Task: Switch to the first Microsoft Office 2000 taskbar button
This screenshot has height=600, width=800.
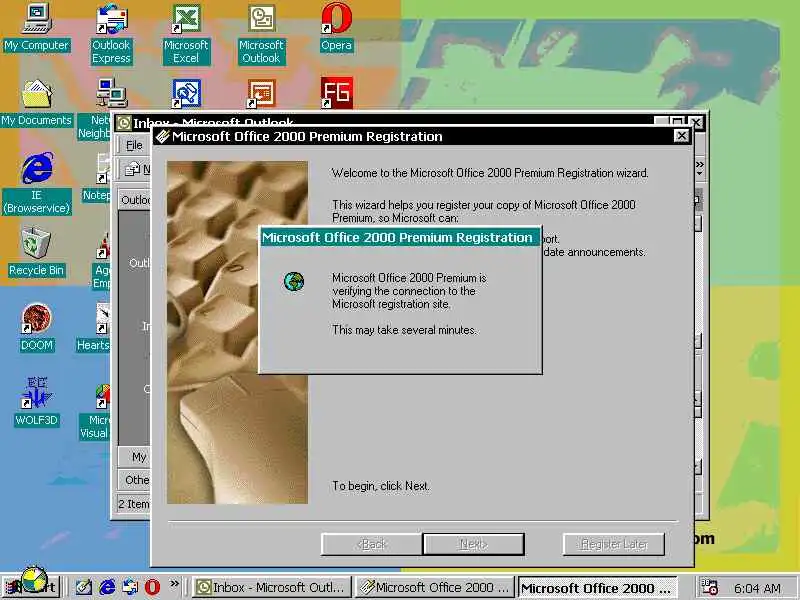Action: (x=434, y=587)
